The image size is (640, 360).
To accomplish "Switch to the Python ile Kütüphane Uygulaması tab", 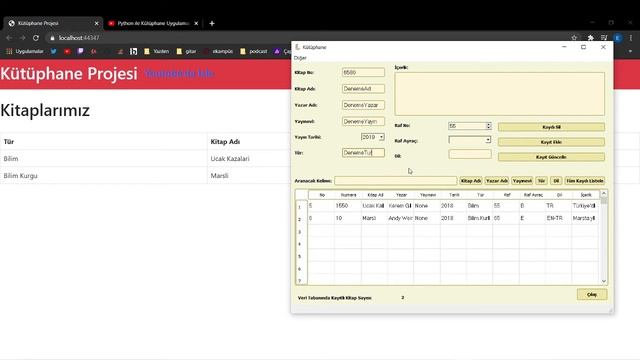I will [152, 23].
